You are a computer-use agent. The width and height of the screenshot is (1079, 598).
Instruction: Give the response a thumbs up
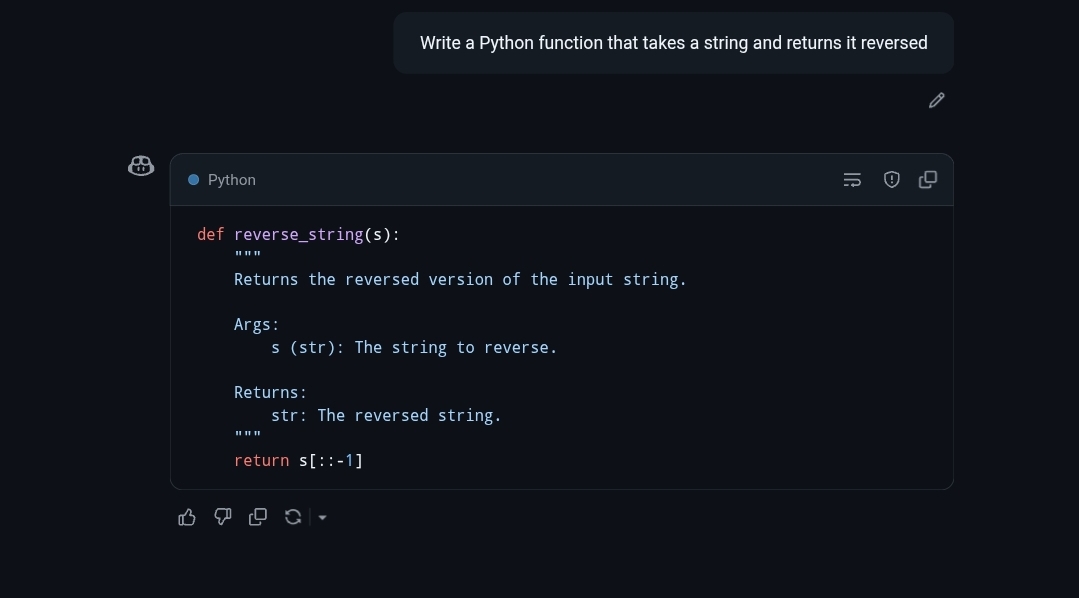(x=186, y=517)
